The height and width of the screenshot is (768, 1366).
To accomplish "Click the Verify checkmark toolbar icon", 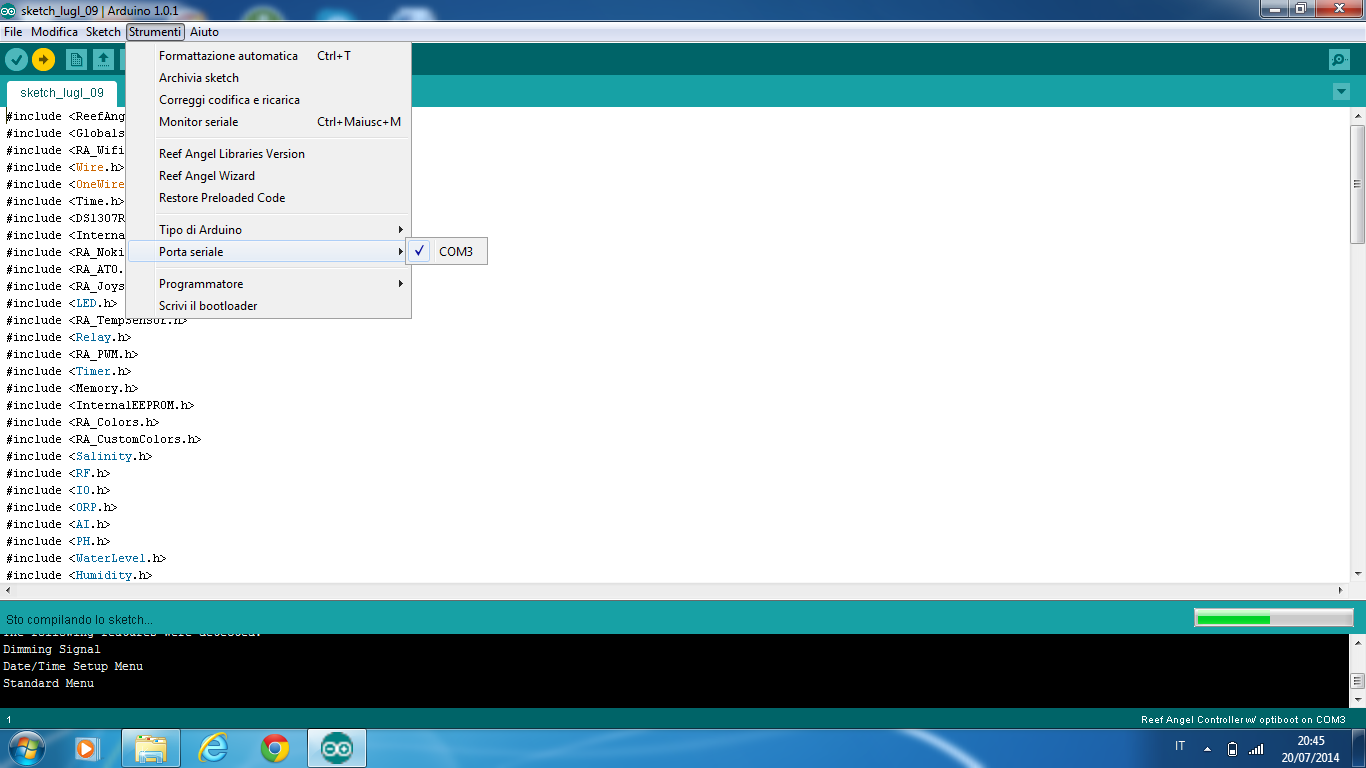I will coord(16,60).
